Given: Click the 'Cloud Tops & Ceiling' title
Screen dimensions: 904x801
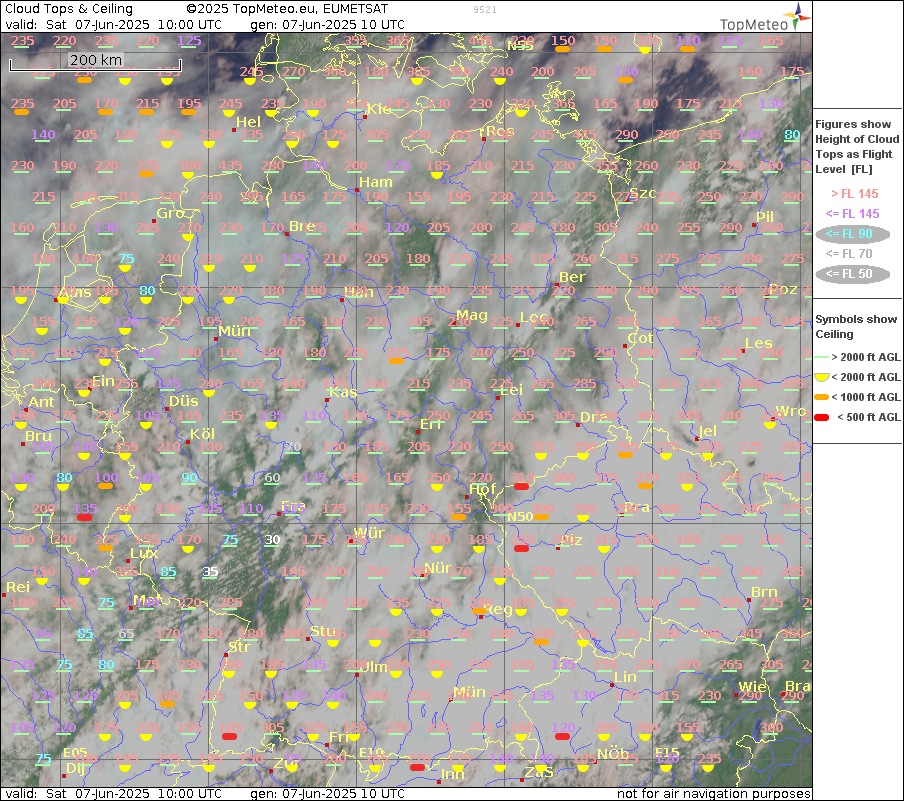Looking at the screenshot, I should coord(69,9).
